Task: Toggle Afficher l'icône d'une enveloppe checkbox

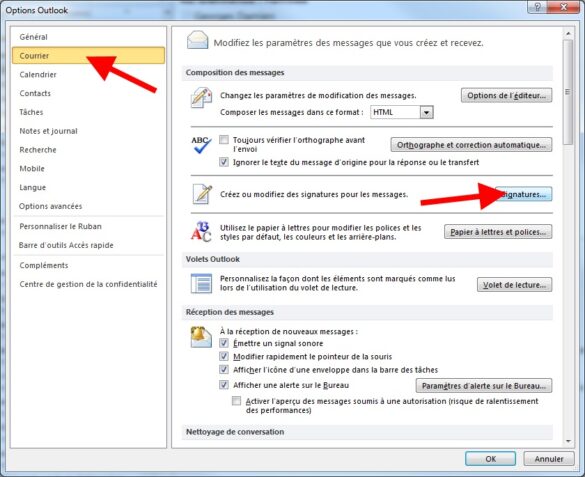Action: point(224,370)
